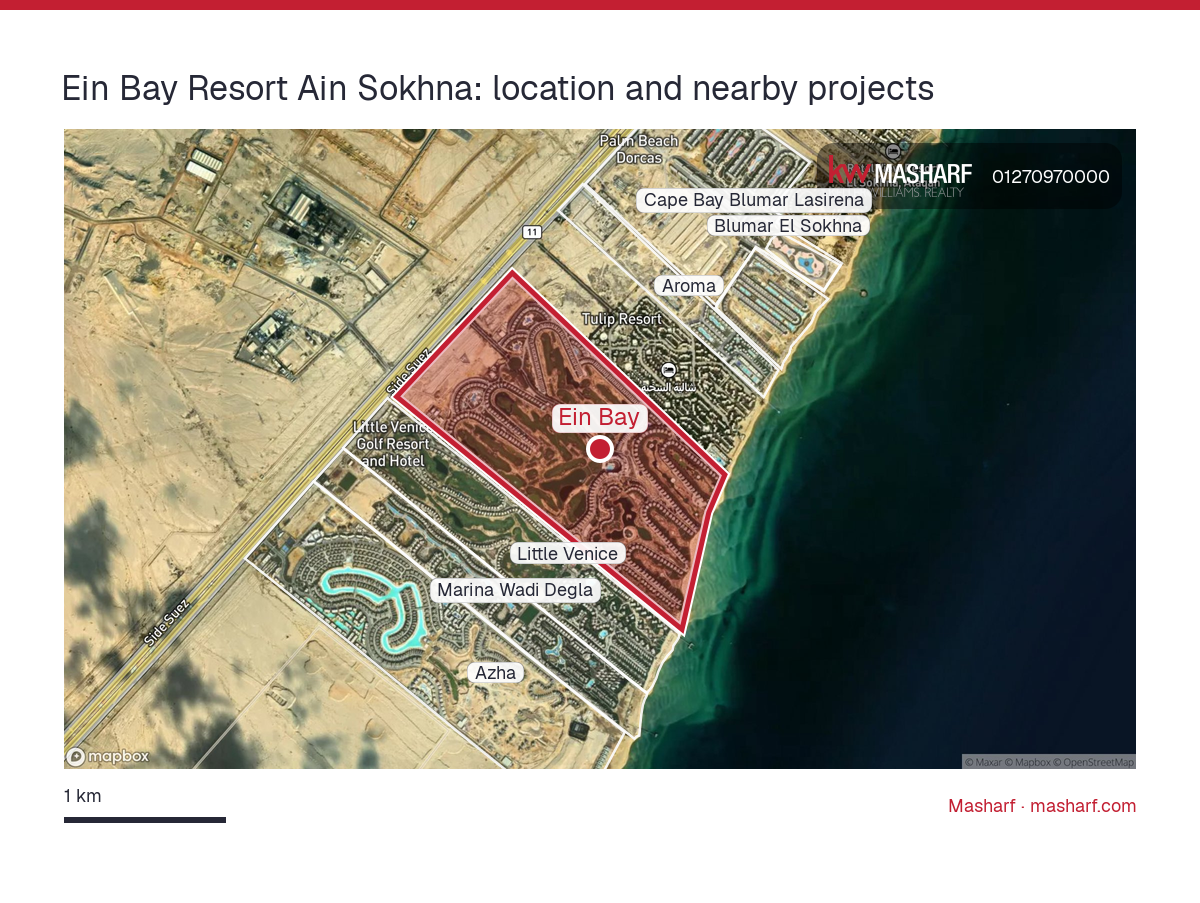Click the red Ein Bay location marker
This screenshot has width=1200, height=903.
point(600,449)
